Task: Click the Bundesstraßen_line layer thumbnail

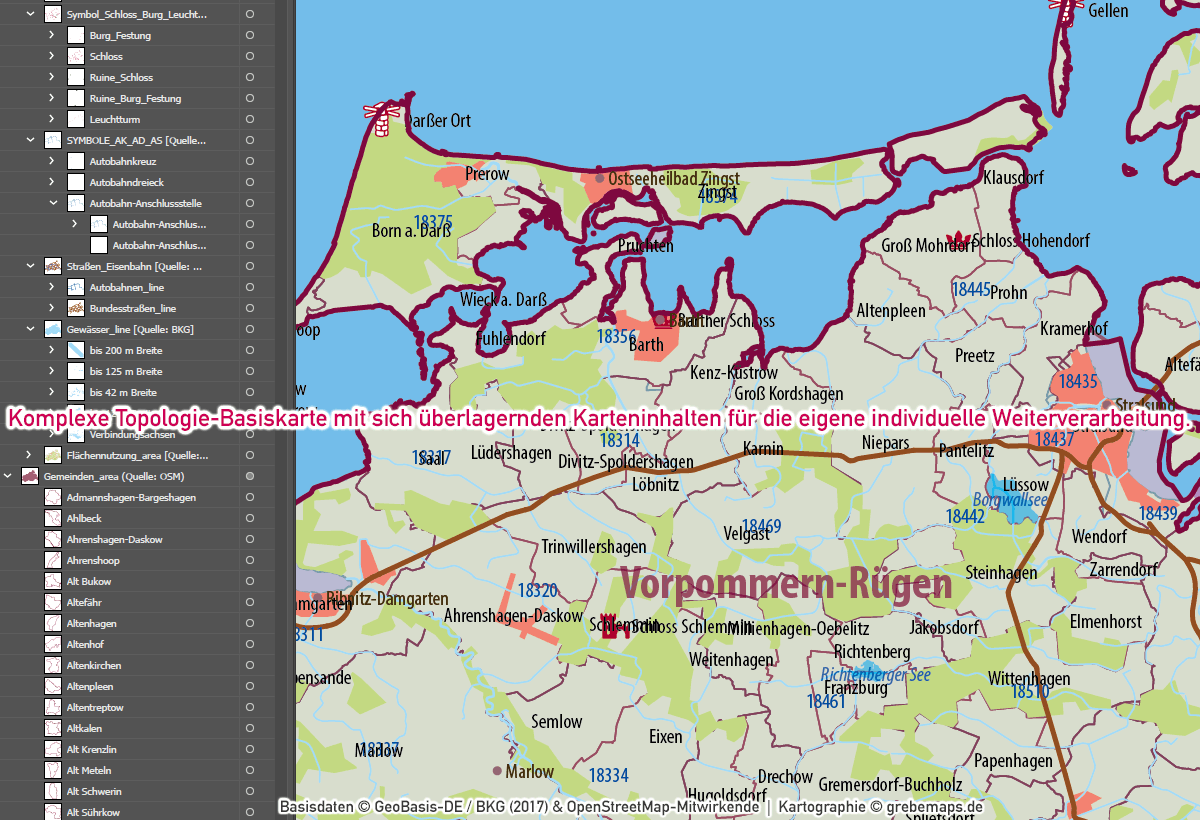Action: (x=74, y=307)
